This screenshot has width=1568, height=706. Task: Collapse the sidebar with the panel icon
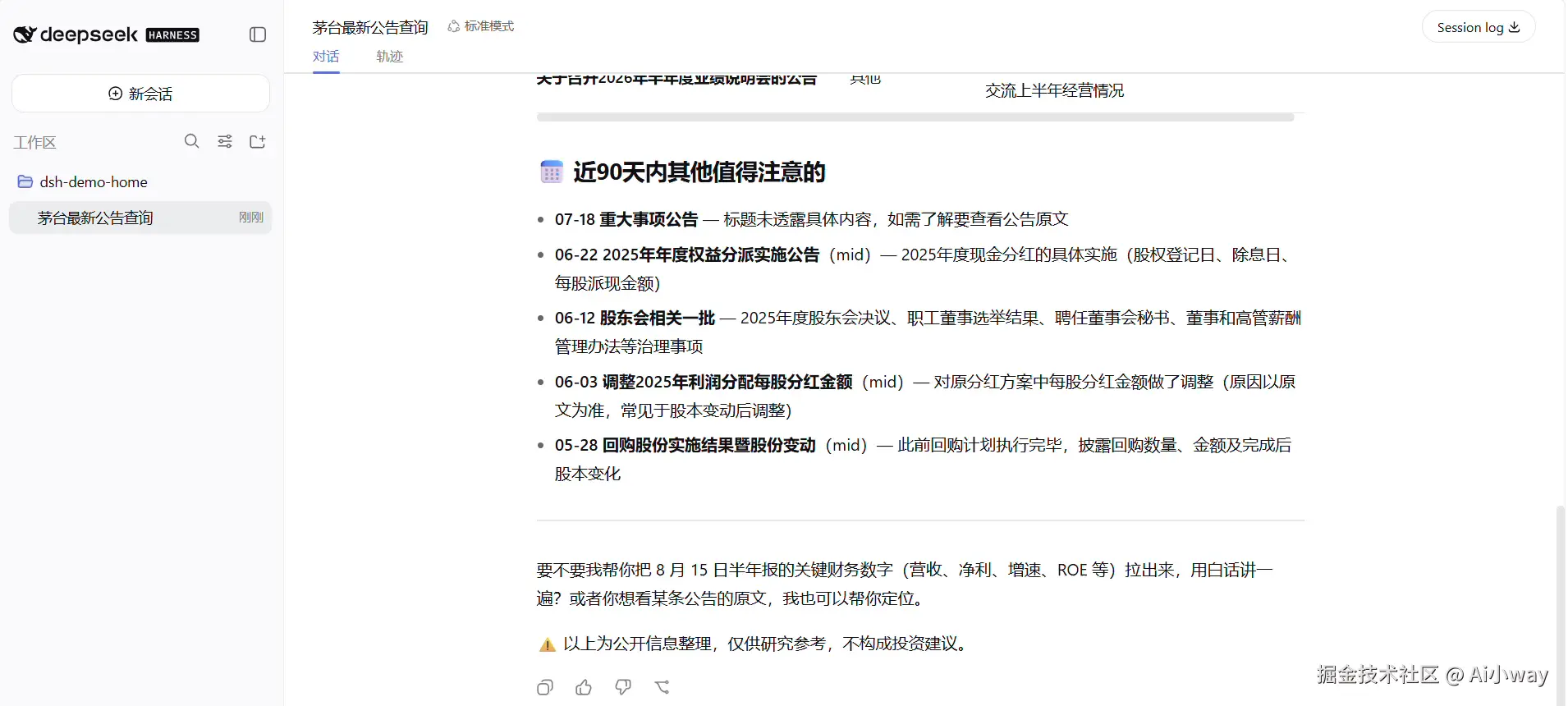(x=258, y=34)
